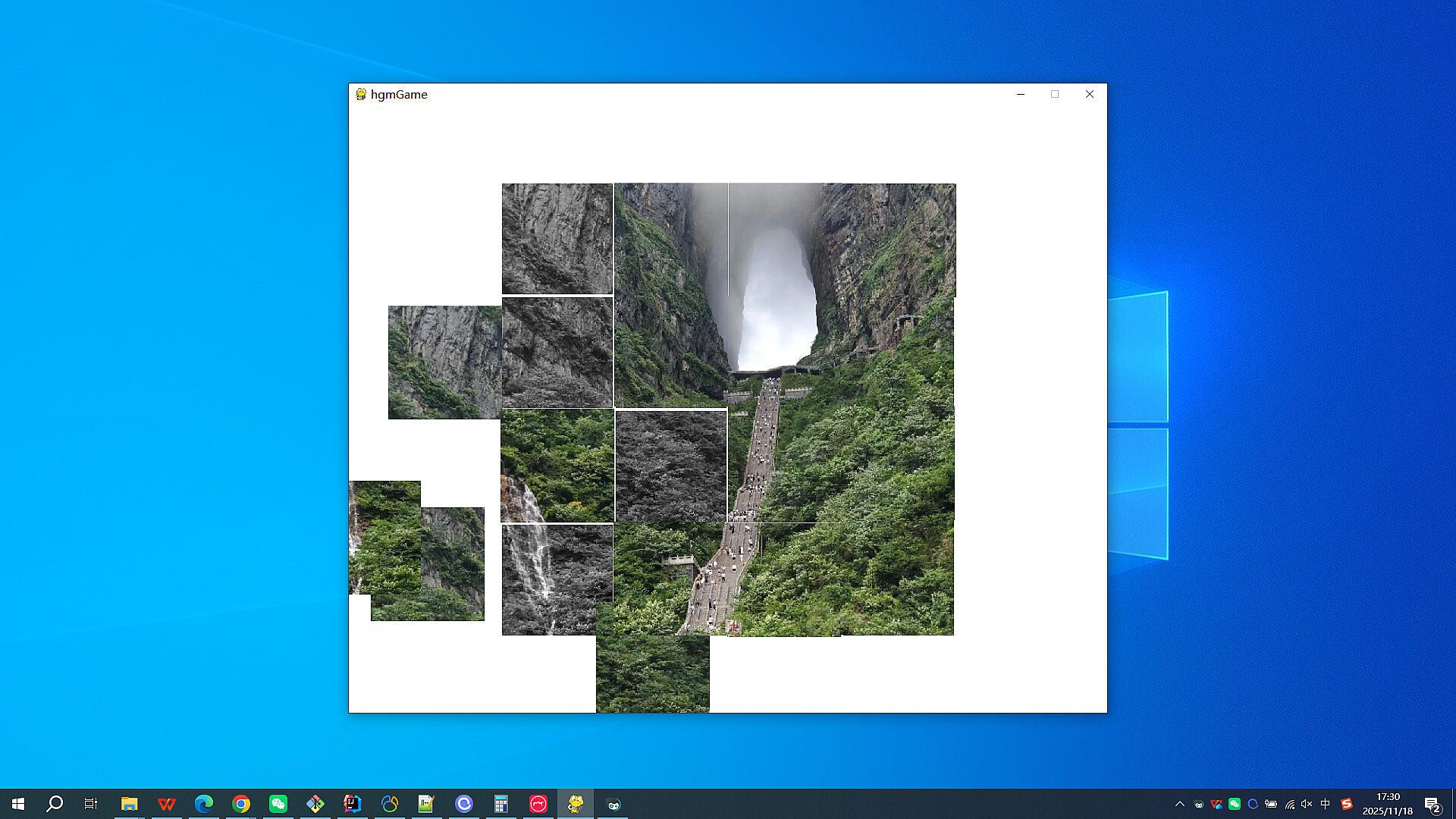
Task: Open WeChat from the taskbar
Action: click(x=278, y=804)
